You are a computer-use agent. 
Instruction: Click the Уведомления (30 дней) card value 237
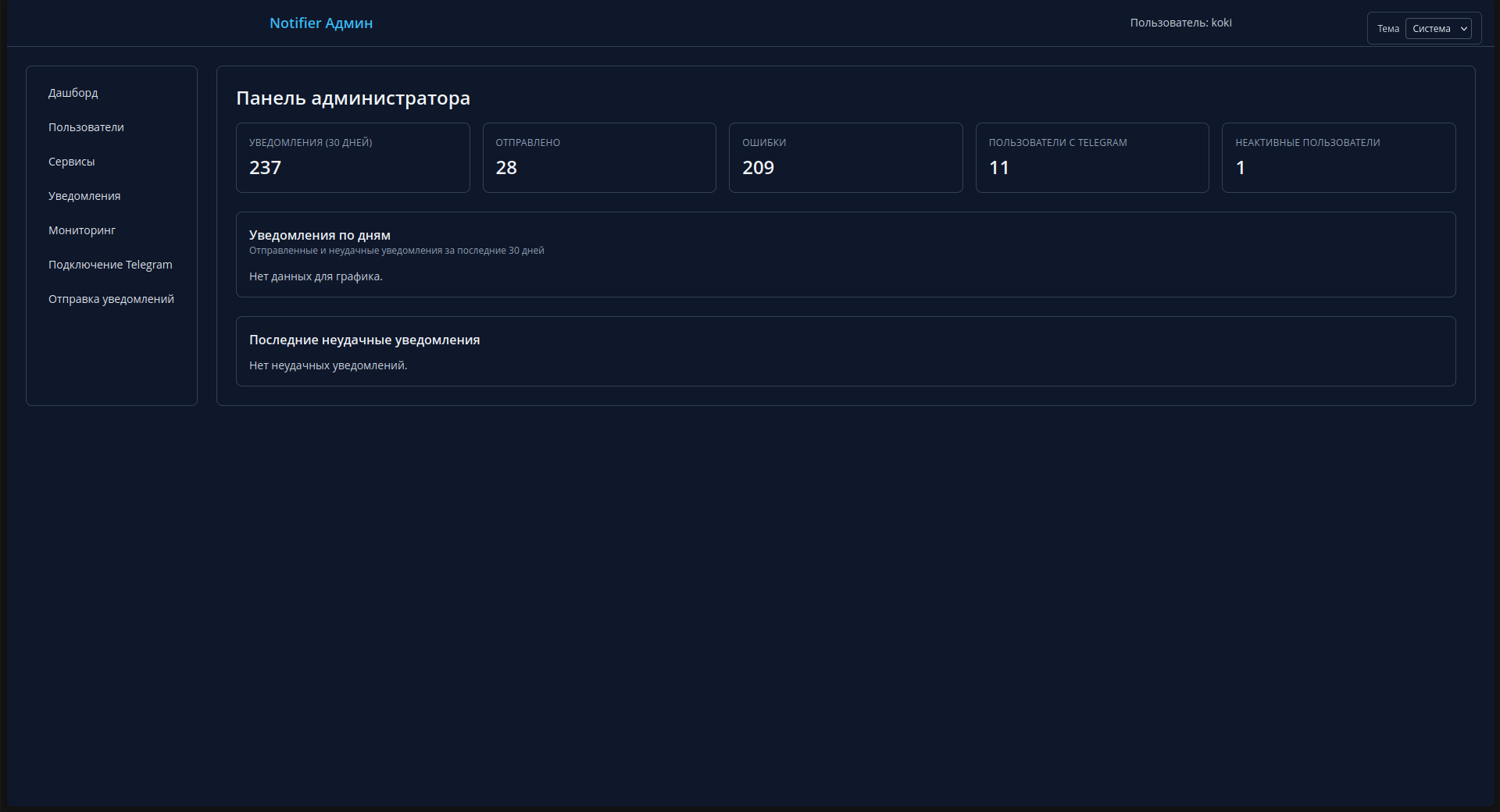point(265,168)
